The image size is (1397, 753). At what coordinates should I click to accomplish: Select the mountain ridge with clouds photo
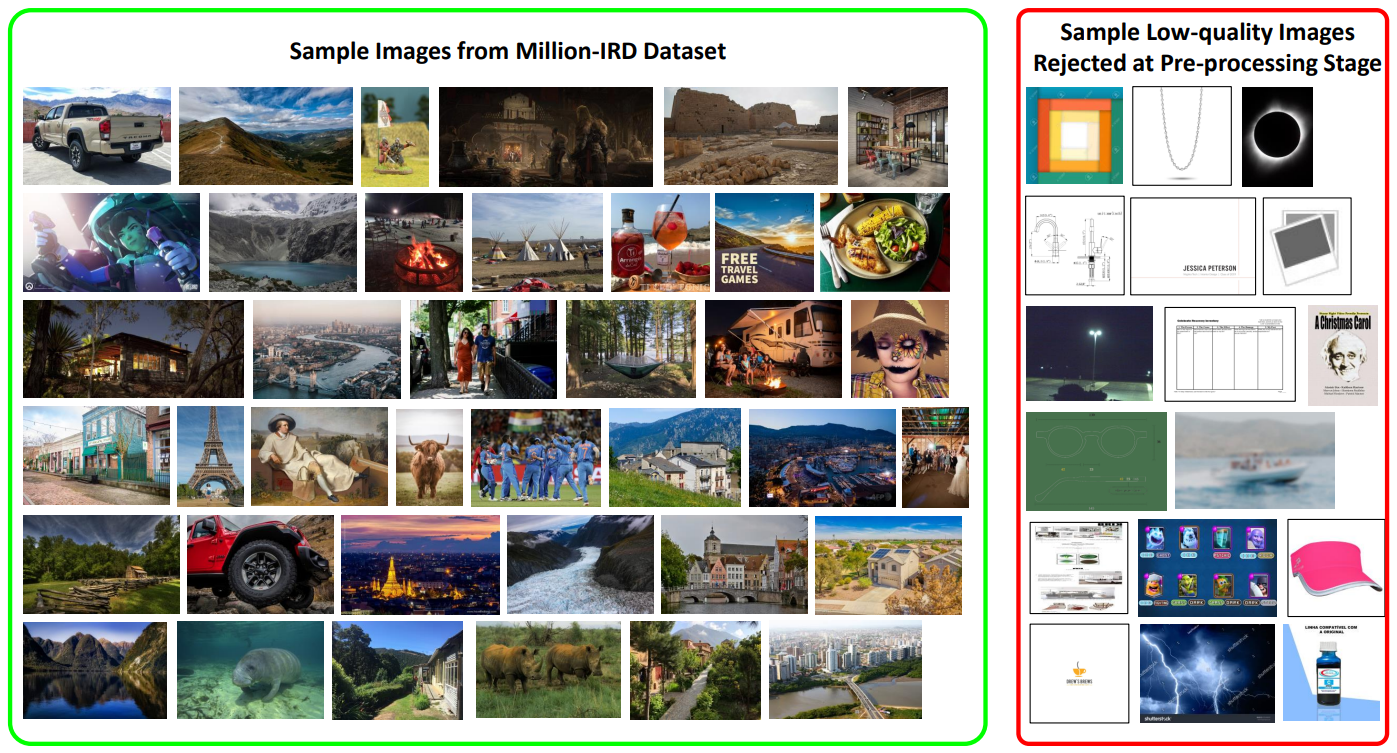pos(266,136)
